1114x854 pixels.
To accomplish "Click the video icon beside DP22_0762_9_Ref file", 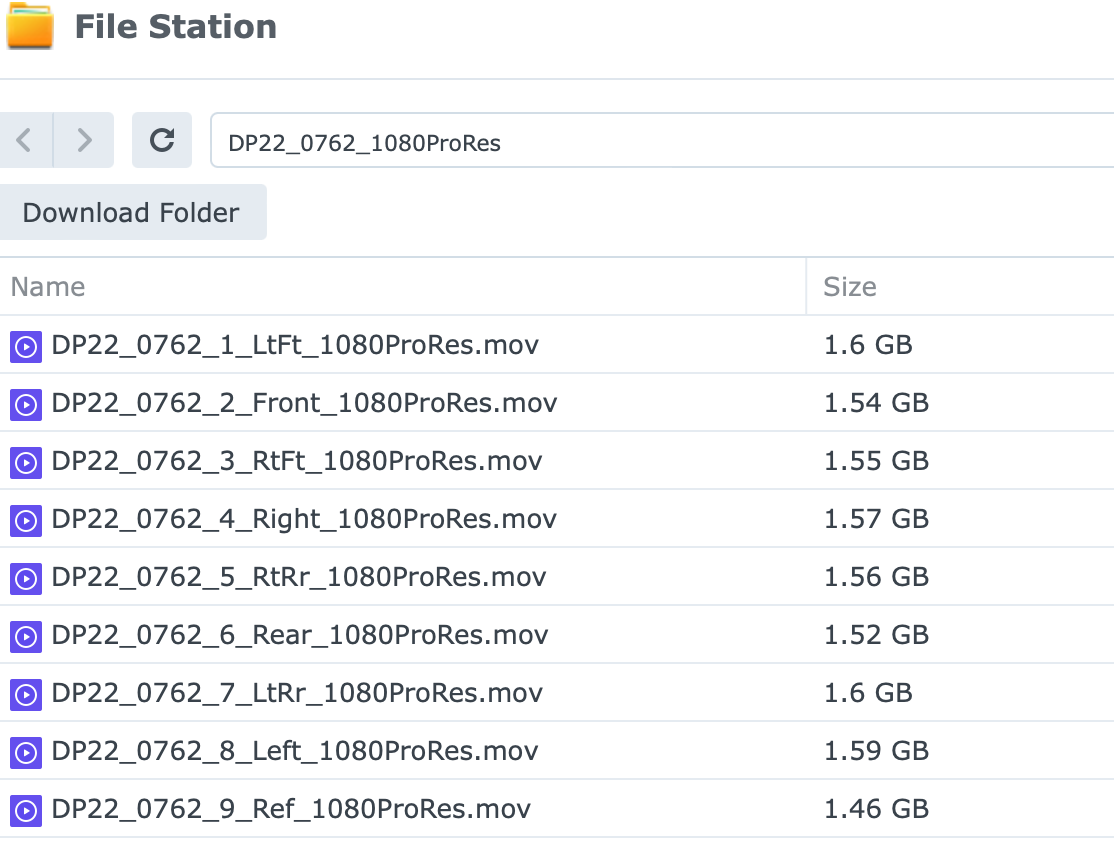I will [25, 809].
